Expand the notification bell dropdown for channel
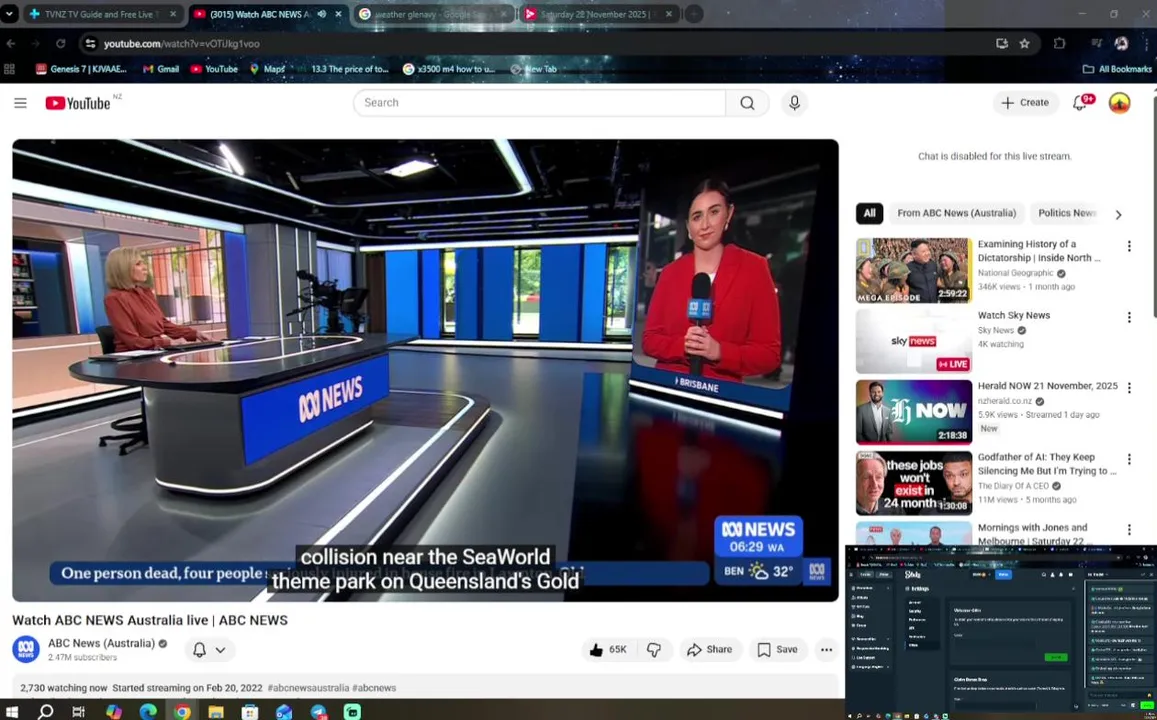This screenshot has height=720, width=1157. [220, 650]
